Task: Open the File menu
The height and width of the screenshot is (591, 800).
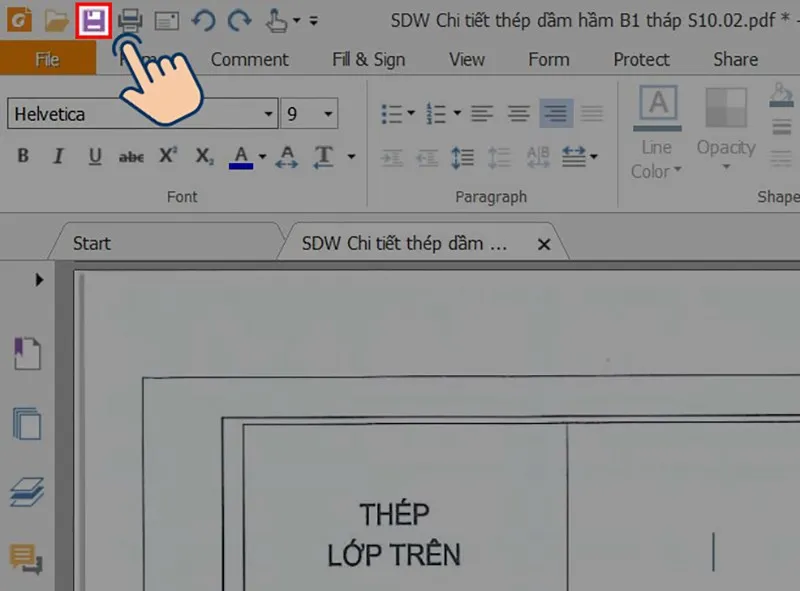Action: click(x=47, y=59)
